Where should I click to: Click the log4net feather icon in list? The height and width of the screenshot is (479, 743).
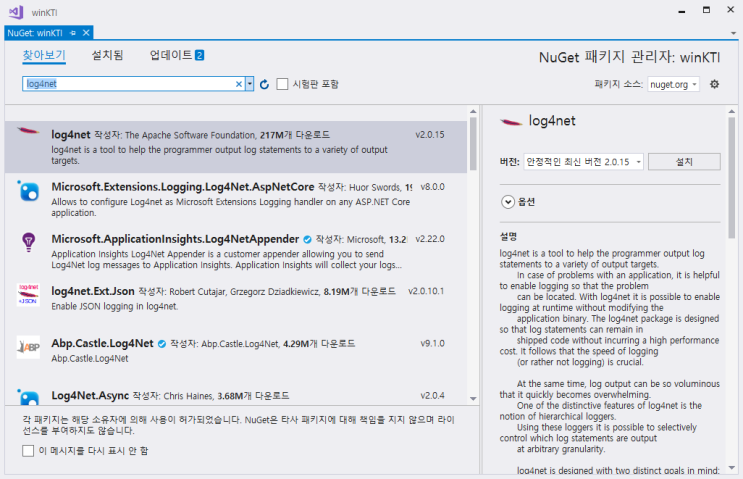click(x=28, y=130)
